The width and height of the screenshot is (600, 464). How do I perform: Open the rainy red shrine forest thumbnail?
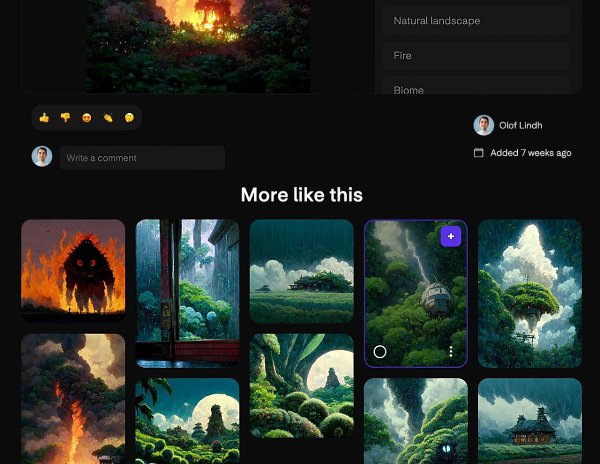(x=188, y=293)
